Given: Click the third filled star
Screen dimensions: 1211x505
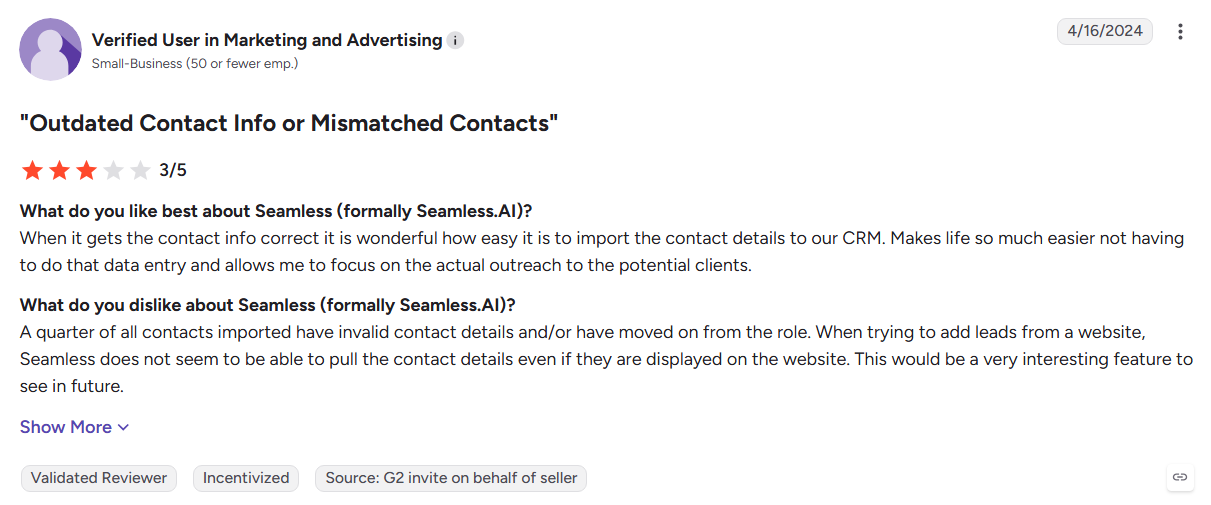Looking at the screenshot, I should tap(87, 170).
